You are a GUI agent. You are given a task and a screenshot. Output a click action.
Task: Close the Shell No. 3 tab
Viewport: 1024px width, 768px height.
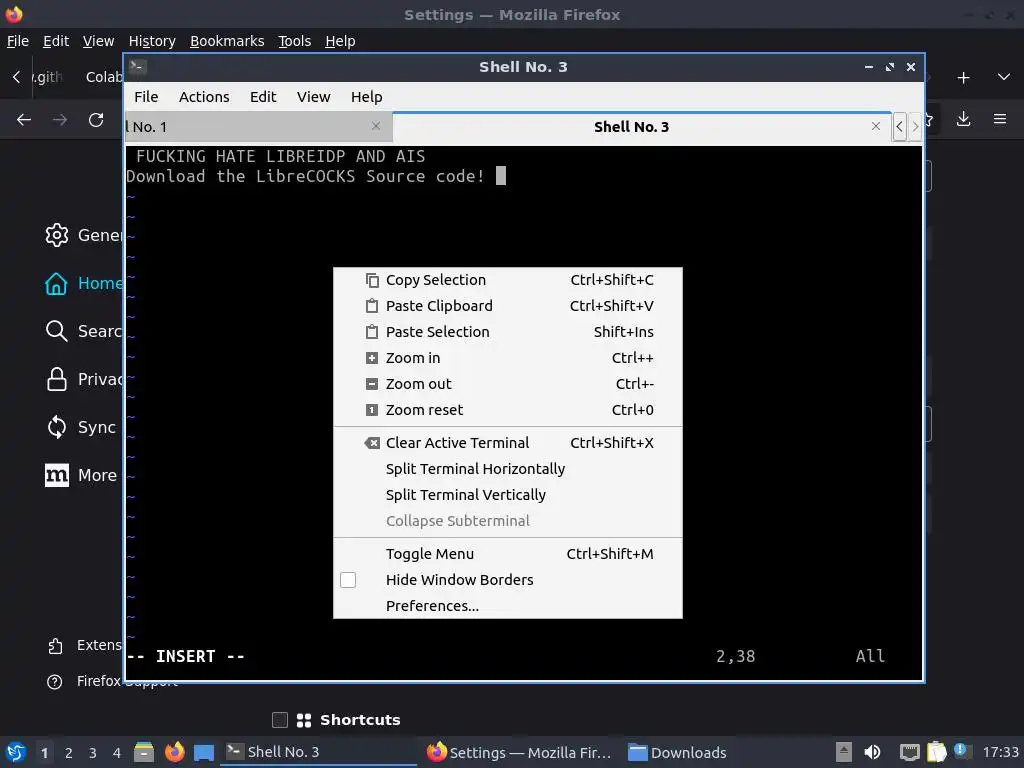pos(876,126)
